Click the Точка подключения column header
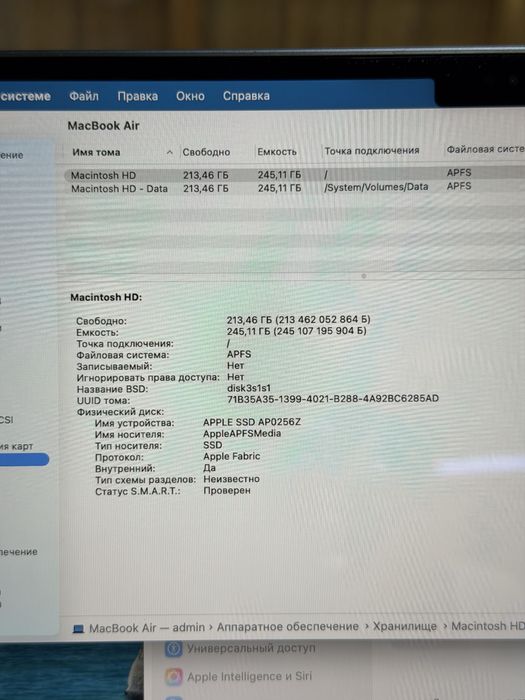 (x=372, y=151)
